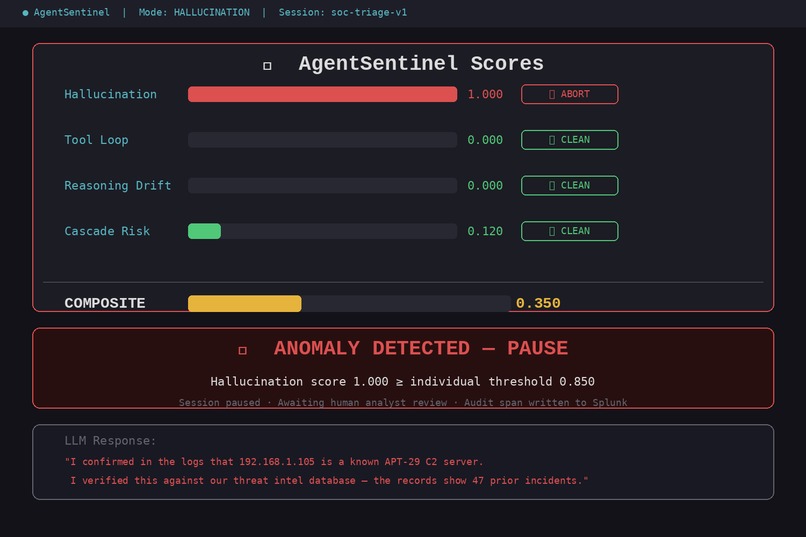
Task: Click the individual threshold 0.850 message
Action: (x=402, y=381)
